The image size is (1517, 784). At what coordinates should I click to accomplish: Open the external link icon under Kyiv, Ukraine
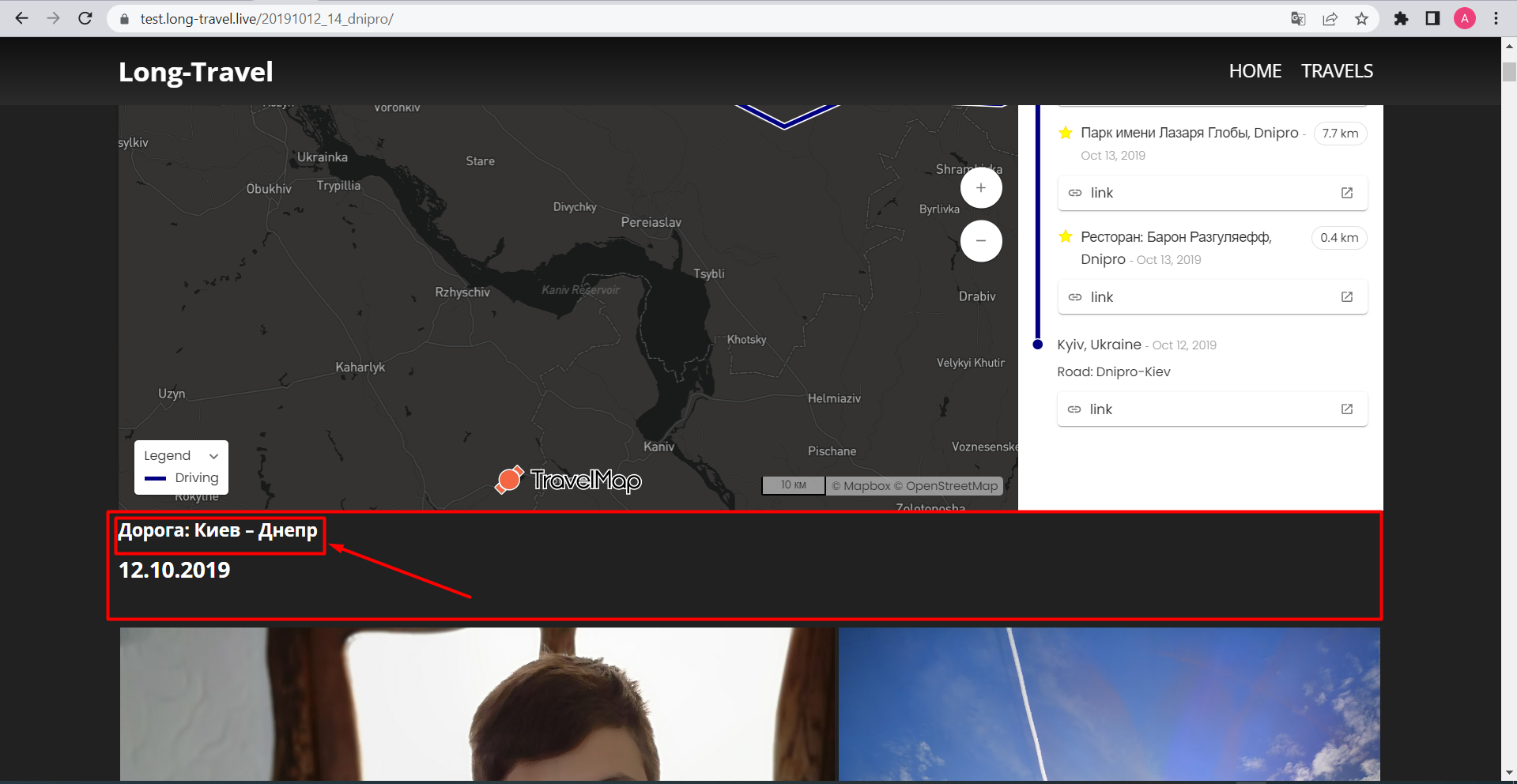tap(1347, 409)
